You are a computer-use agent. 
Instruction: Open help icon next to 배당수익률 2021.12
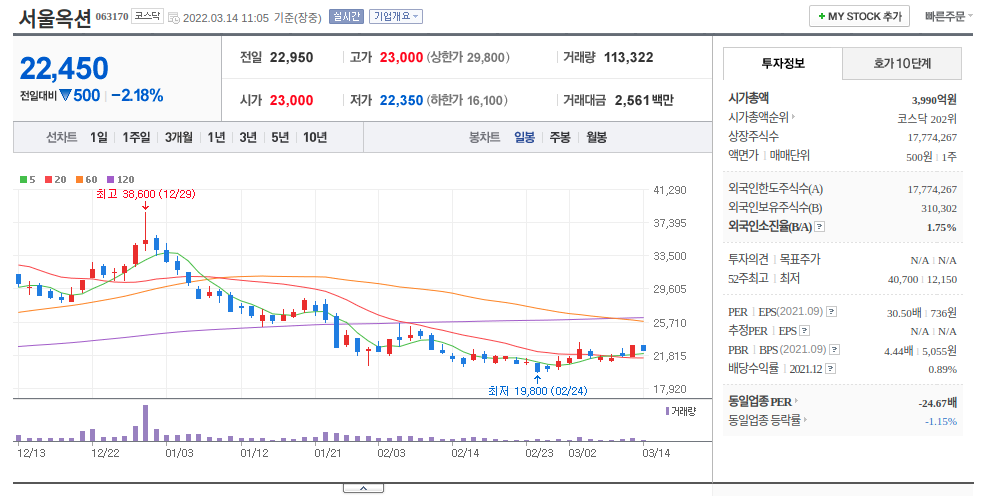(830, 369)
